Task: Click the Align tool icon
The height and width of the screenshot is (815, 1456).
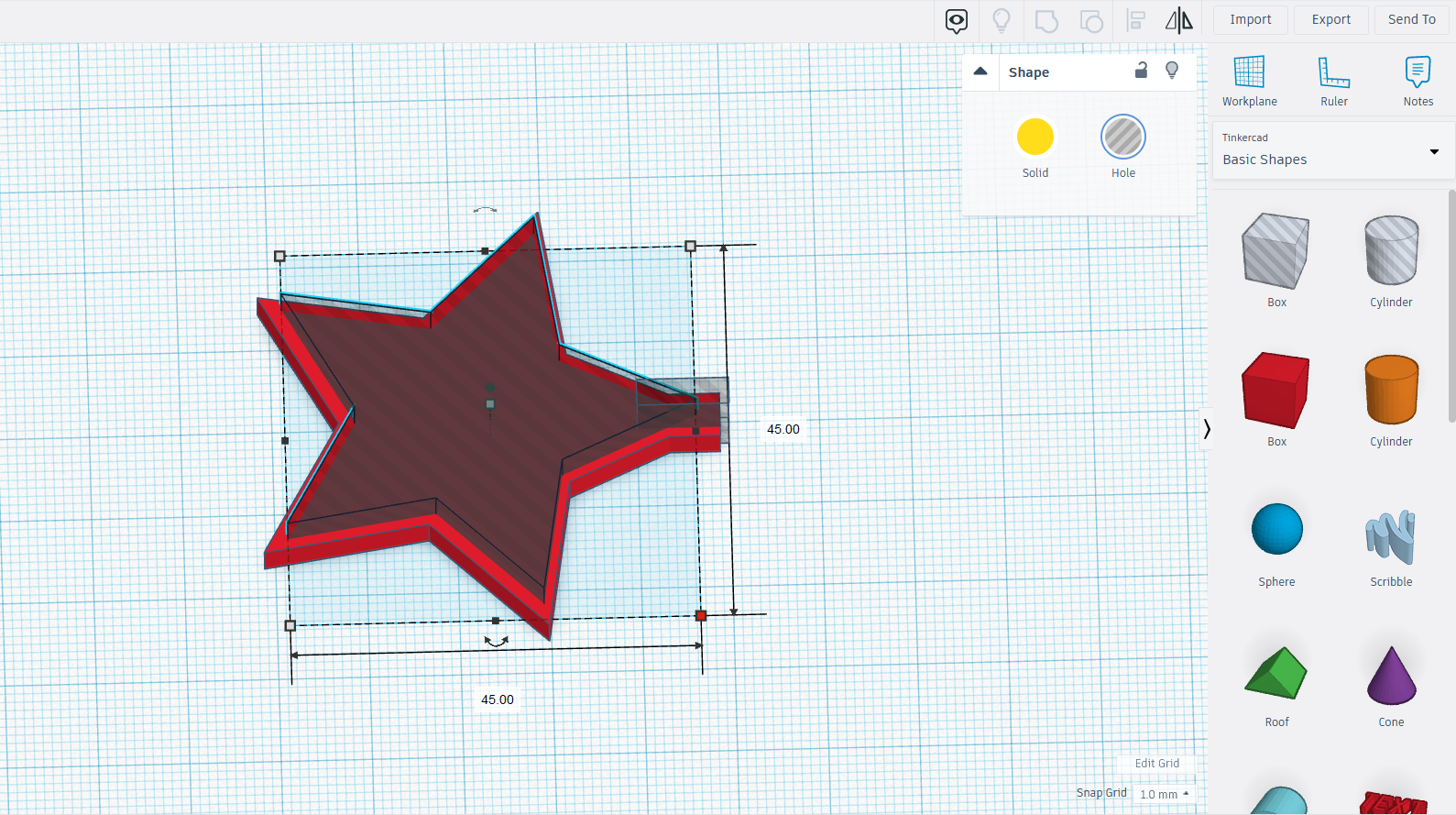Action: [x=1136, y=20]
